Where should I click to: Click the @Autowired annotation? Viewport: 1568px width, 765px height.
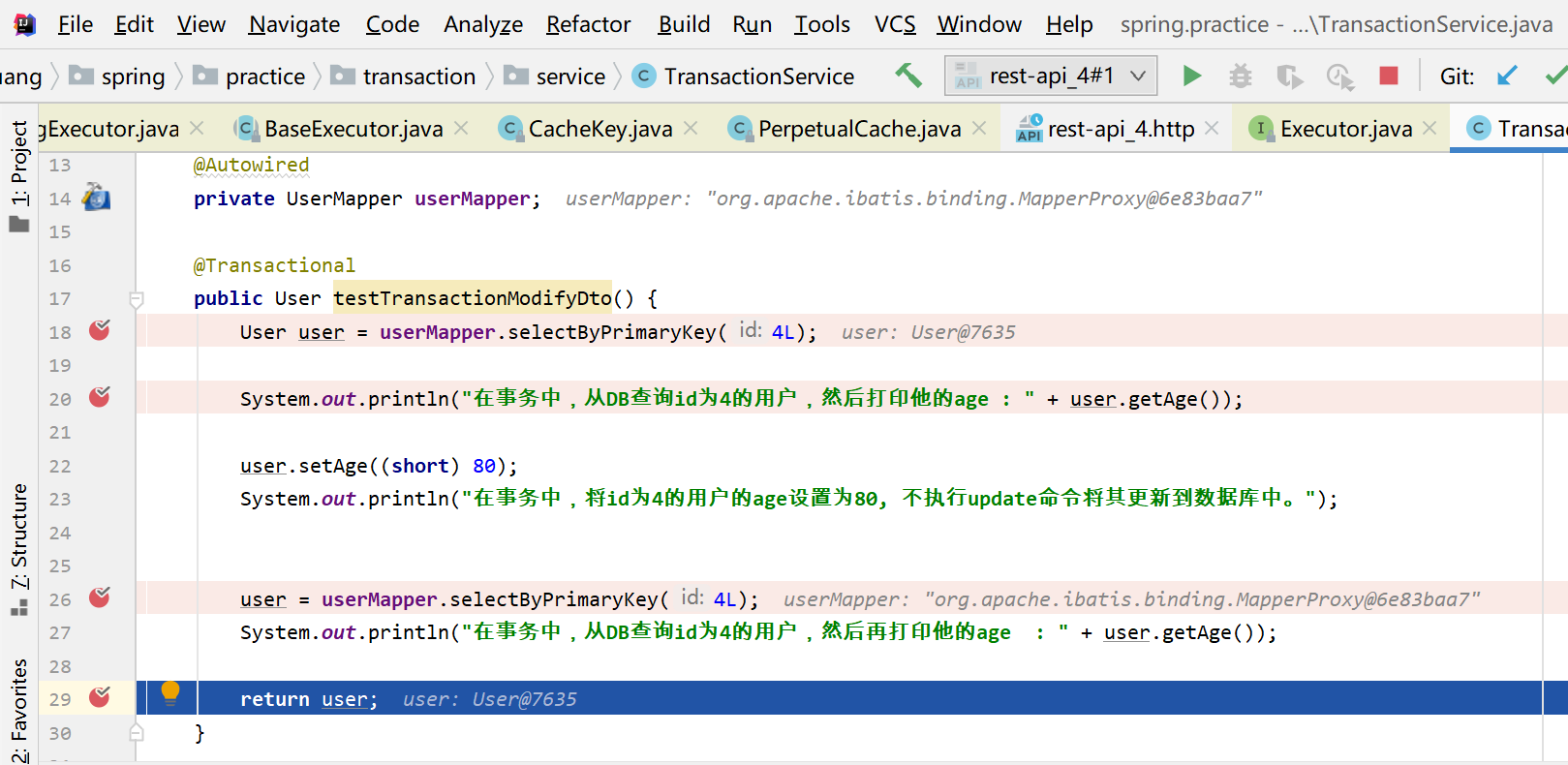(x=251, y=165)
